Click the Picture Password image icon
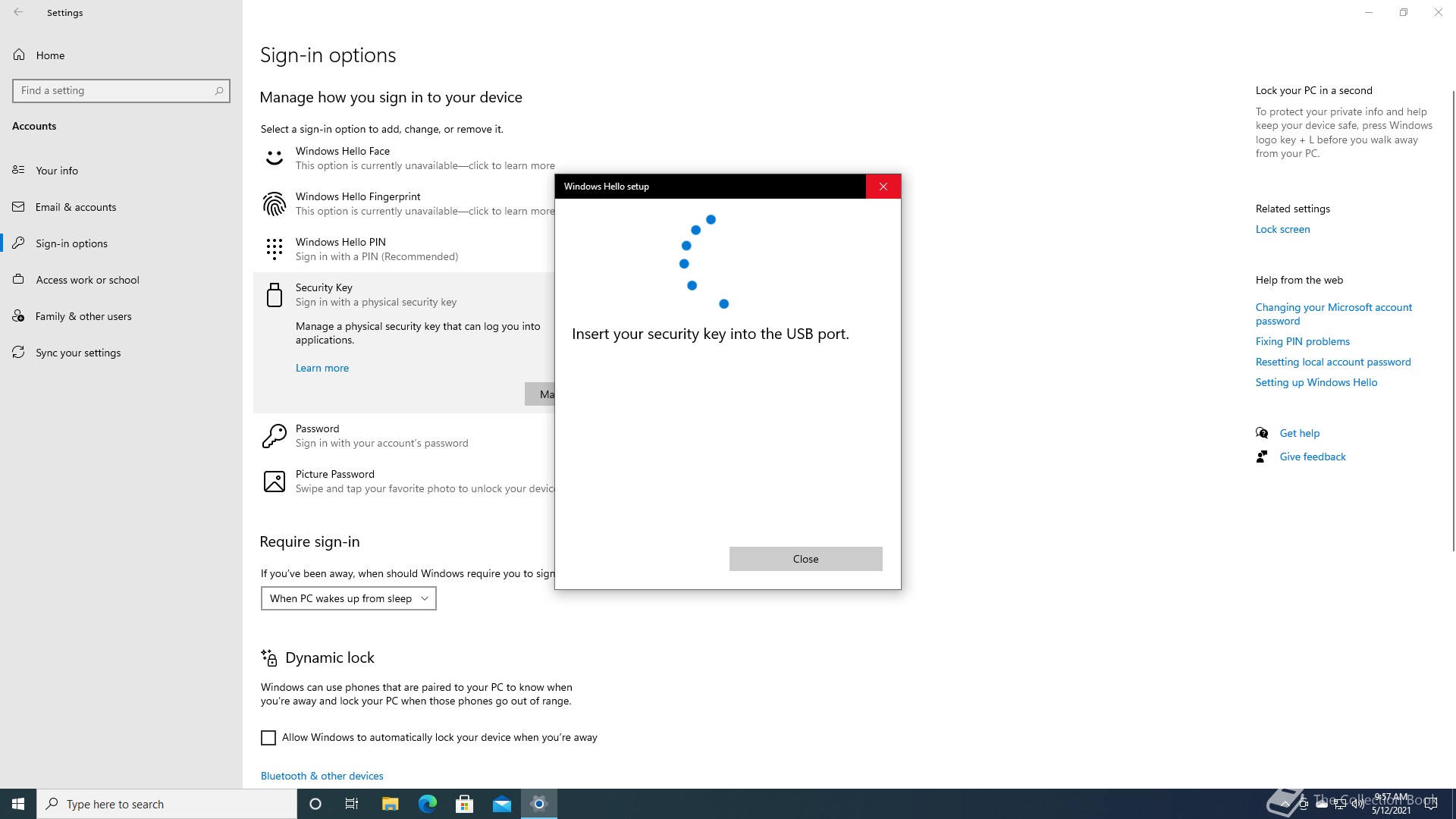 click(x=274, y=482)
